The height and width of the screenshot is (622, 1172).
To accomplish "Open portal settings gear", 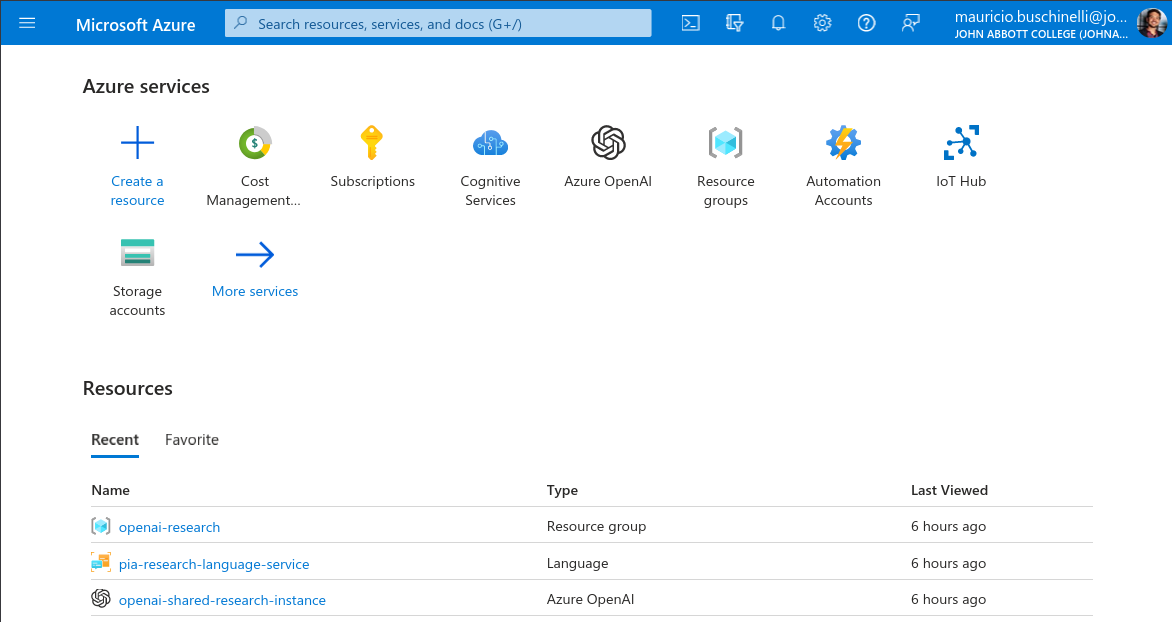I will pos(822,23).
